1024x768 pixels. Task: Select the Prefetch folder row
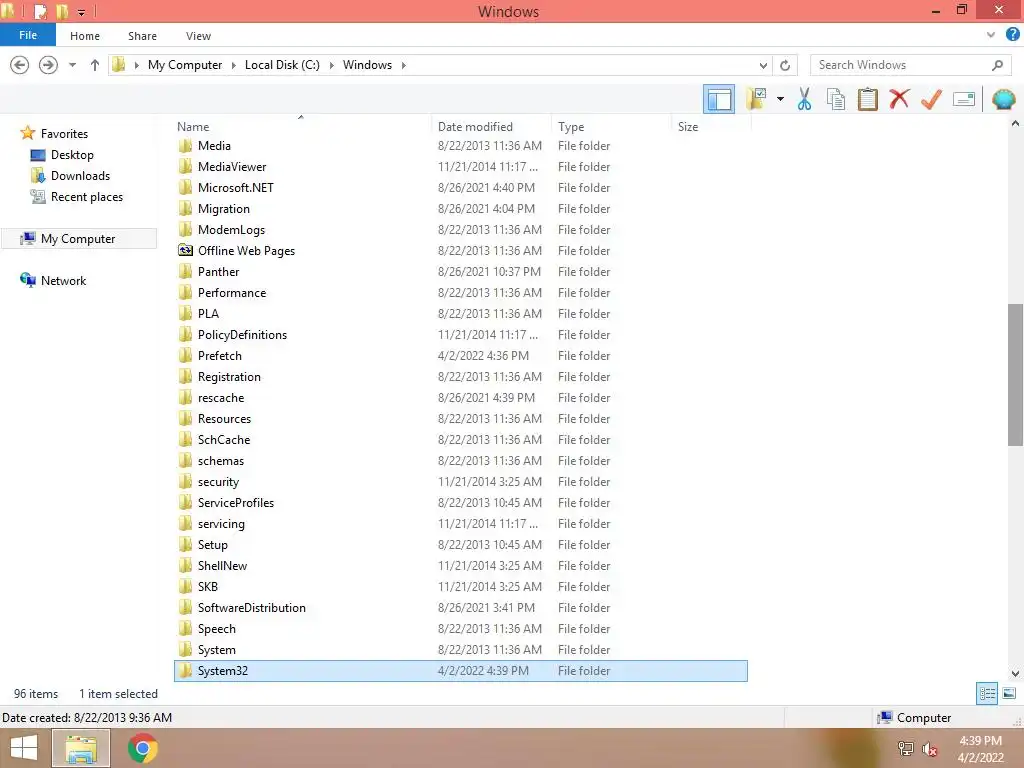460,356
